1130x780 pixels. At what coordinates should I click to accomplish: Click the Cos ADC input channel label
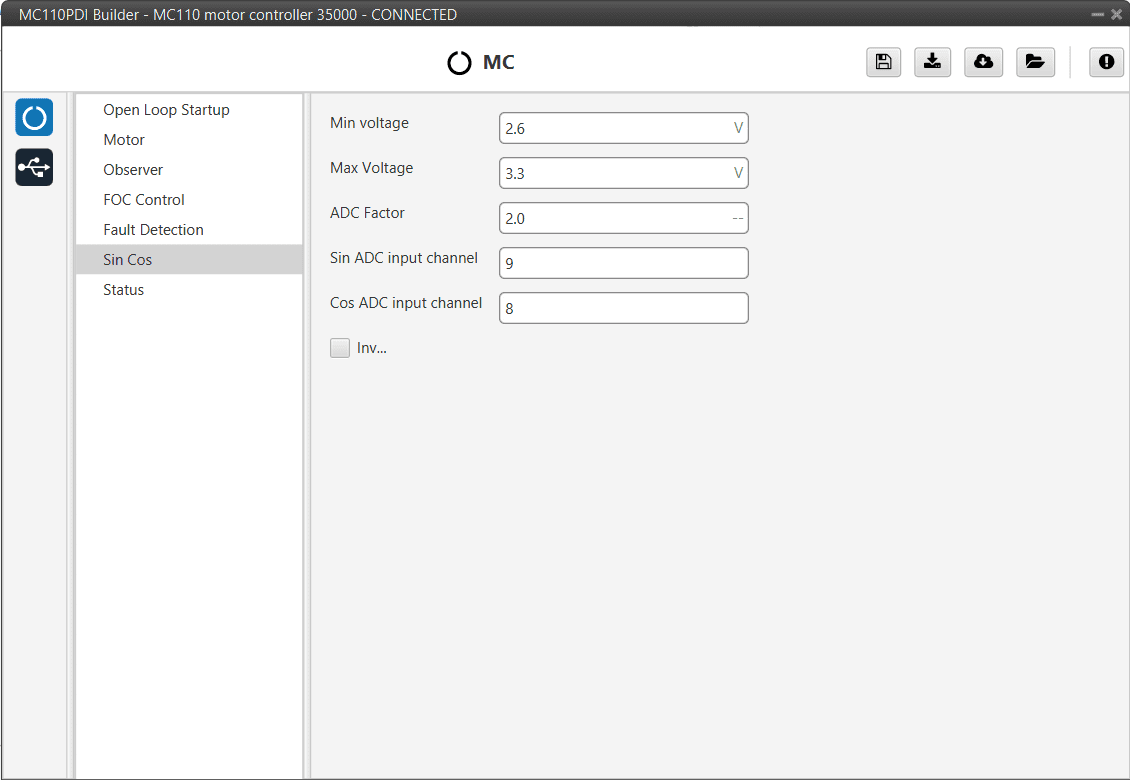pos(406,303)
